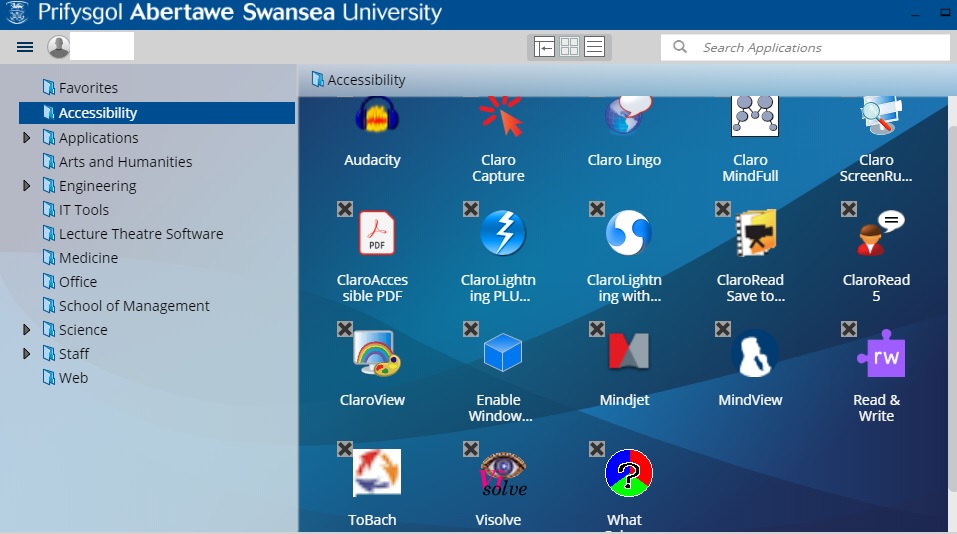Select the Staff folder label
This screenshot has width=957, height=534.
pyautogui.click(x=74, y=353)
